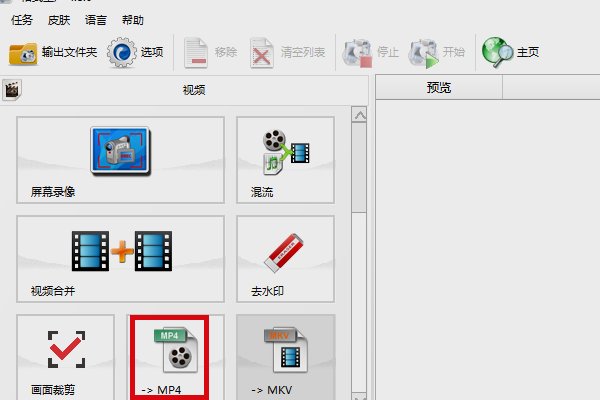
Task: Choose the 视频合并 tile
Action: point(121,259)
